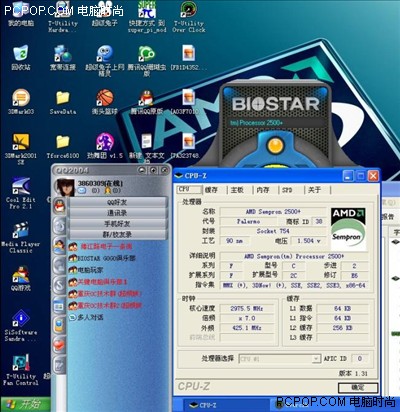Click the AMD Sempron logo in CPU-Z

[348, 229]
